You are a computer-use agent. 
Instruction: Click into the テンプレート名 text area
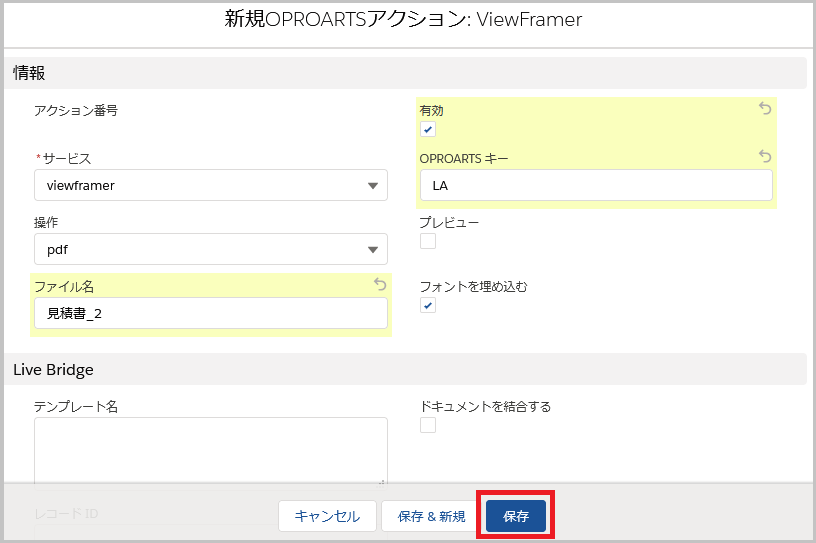pos(210,450)
